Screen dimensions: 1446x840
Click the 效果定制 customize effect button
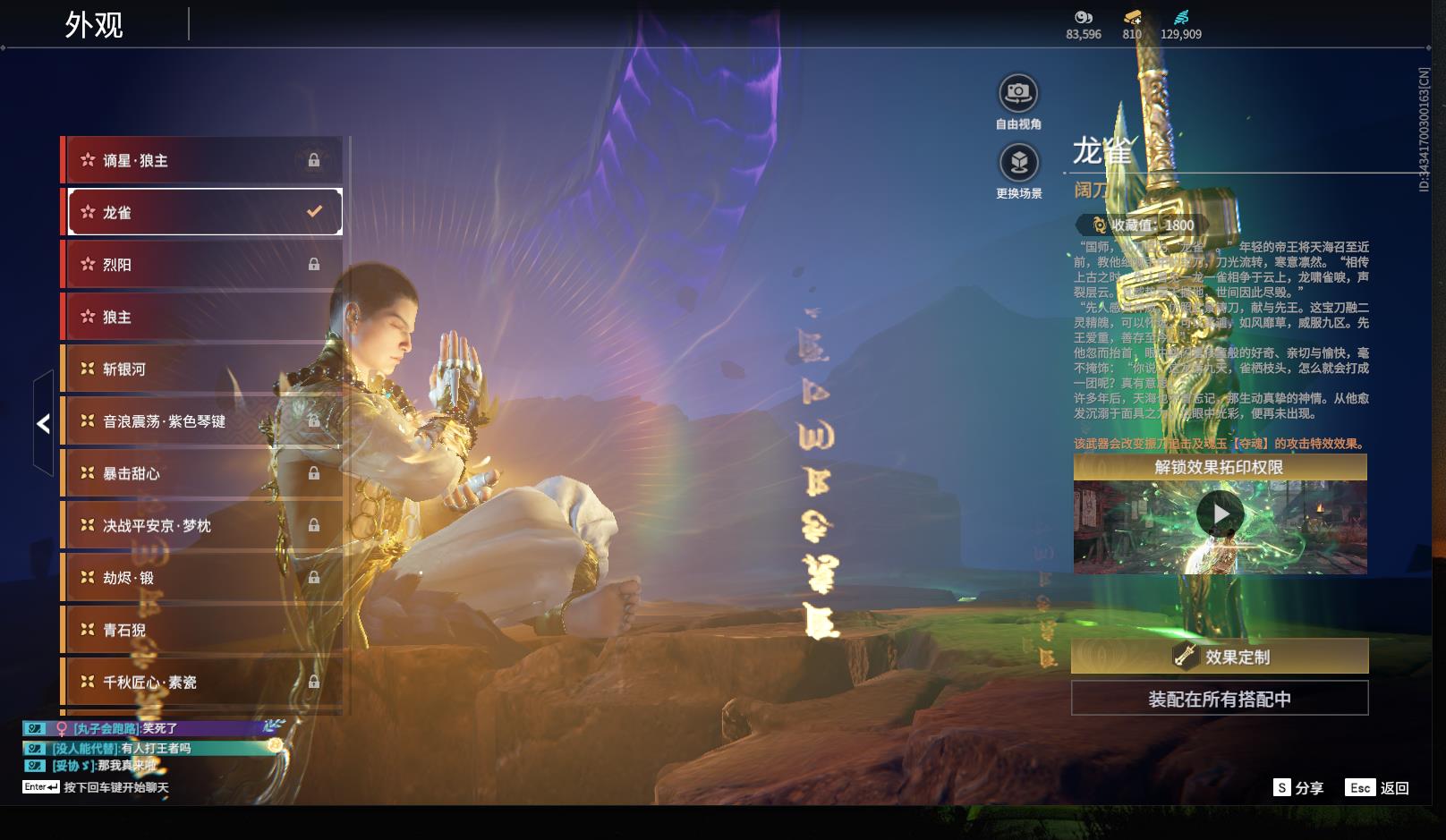click(x=1220, y=657)
